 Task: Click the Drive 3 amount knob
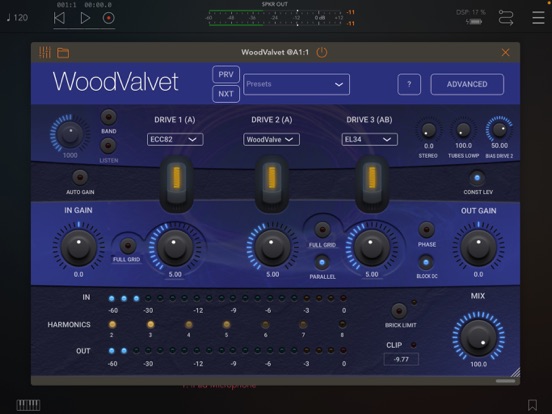point(371,247)
